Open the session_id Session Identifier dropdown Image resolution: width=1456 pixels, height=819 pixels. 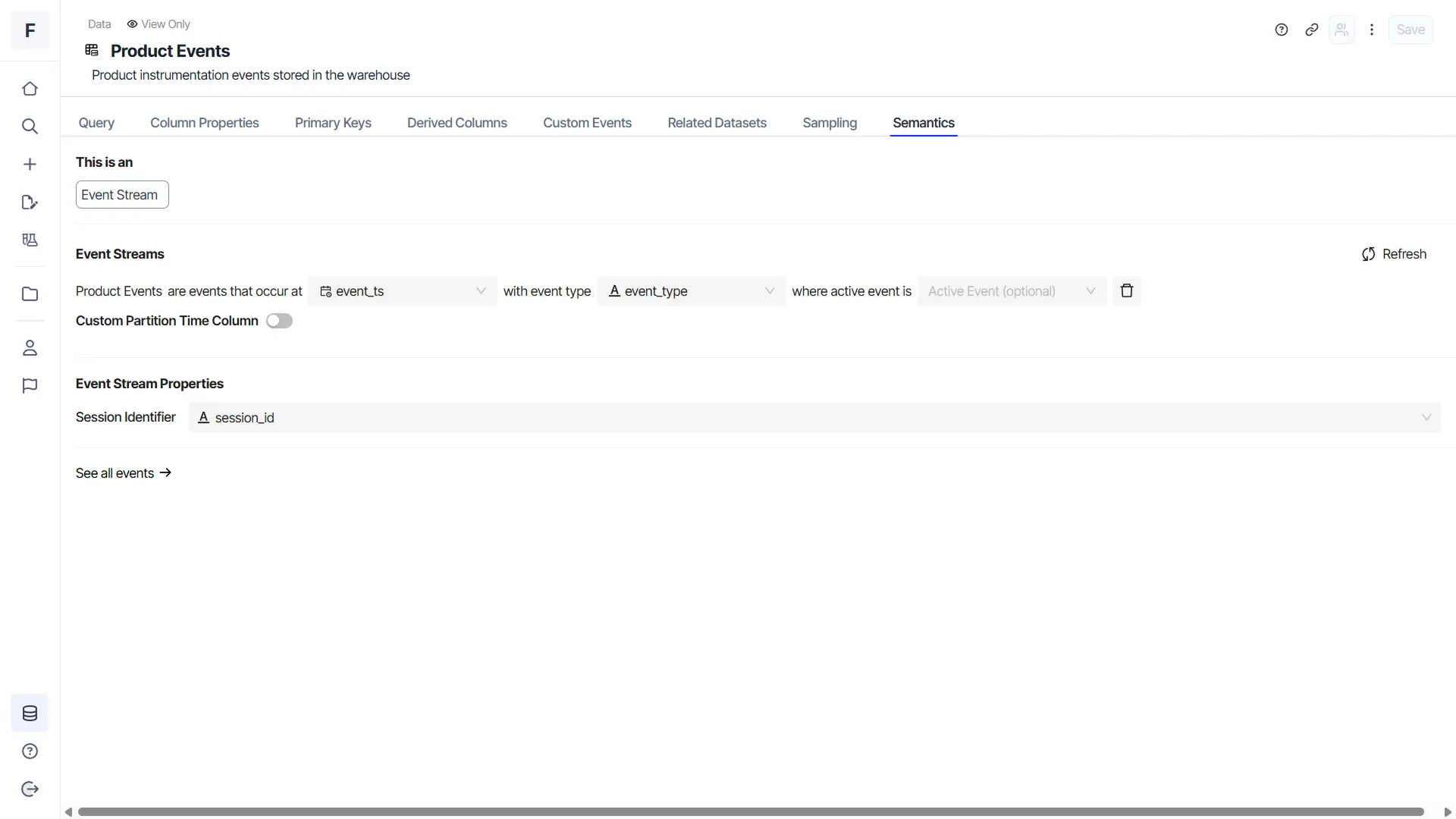click(x=814, y=418)
